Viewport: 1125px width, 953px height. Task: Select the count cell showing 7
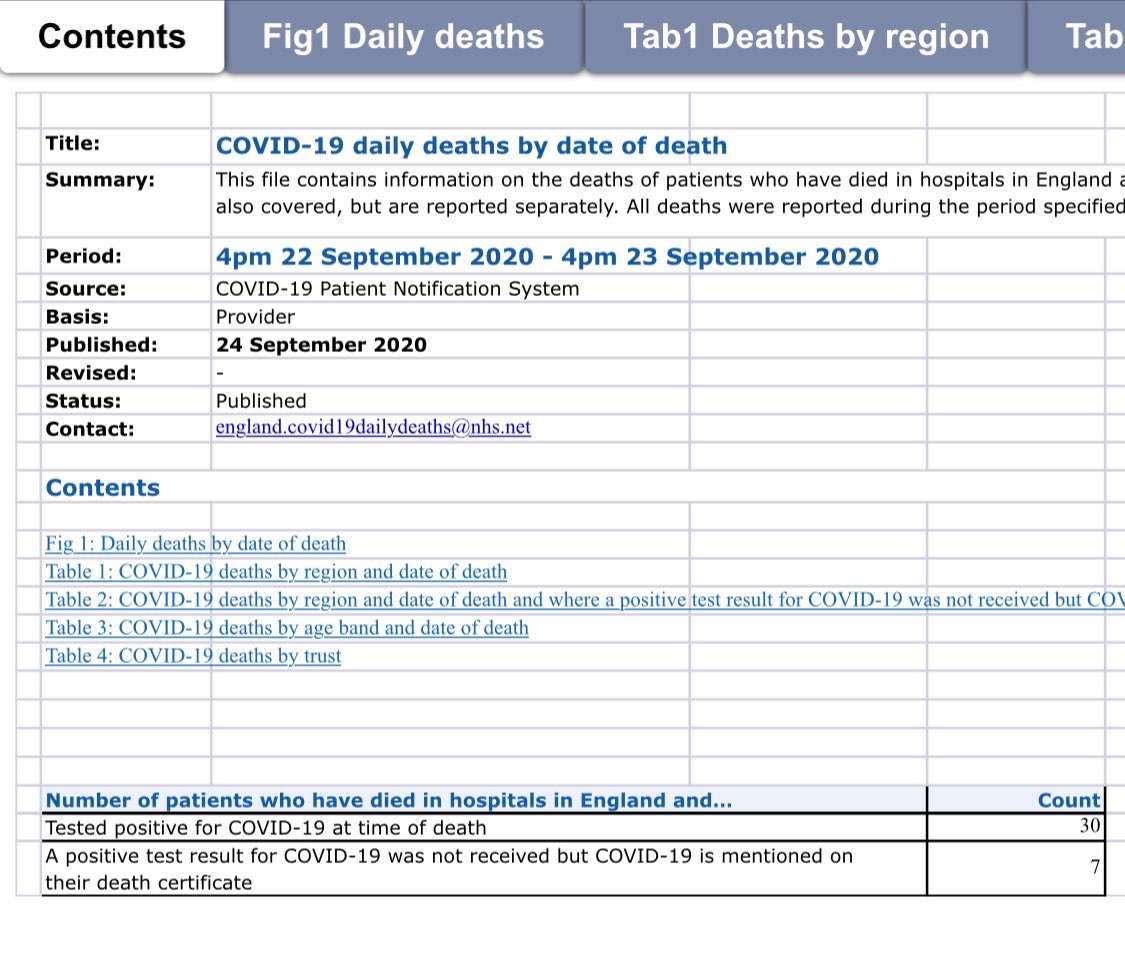click(x=1015, y=868)
